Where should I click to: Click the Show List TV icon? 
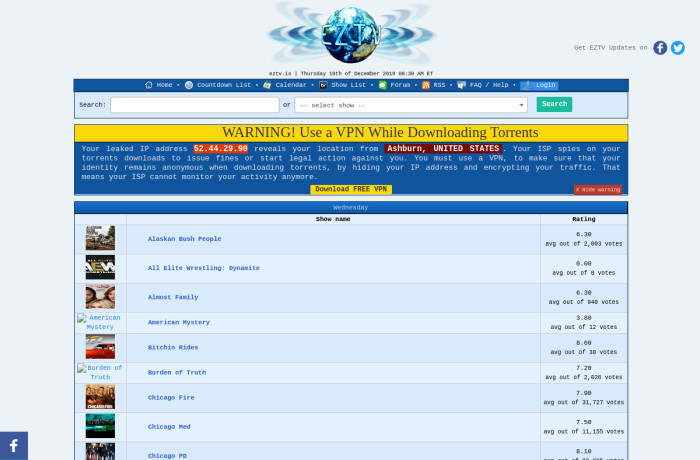coord(323,85)
